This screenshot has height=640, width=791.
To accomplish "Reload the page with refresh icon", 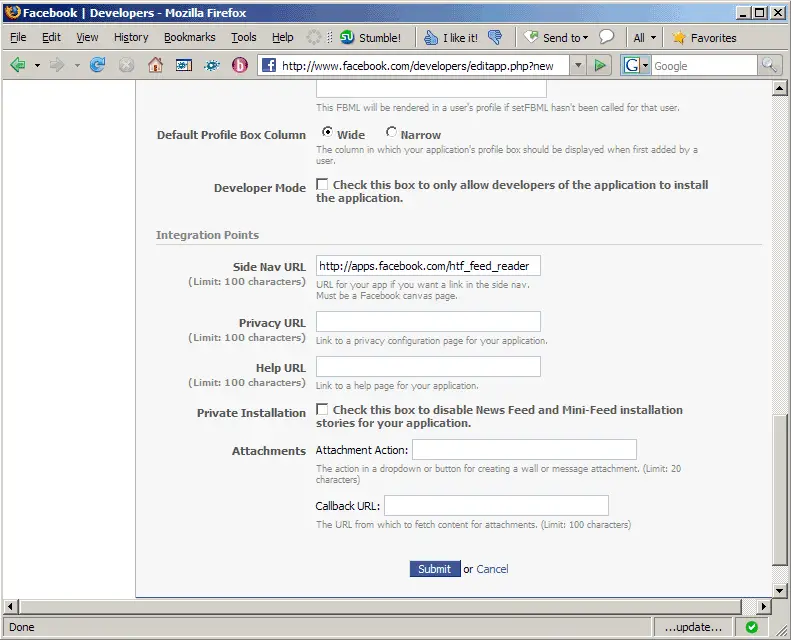I will pyautogui.click(x=97, y=65).
